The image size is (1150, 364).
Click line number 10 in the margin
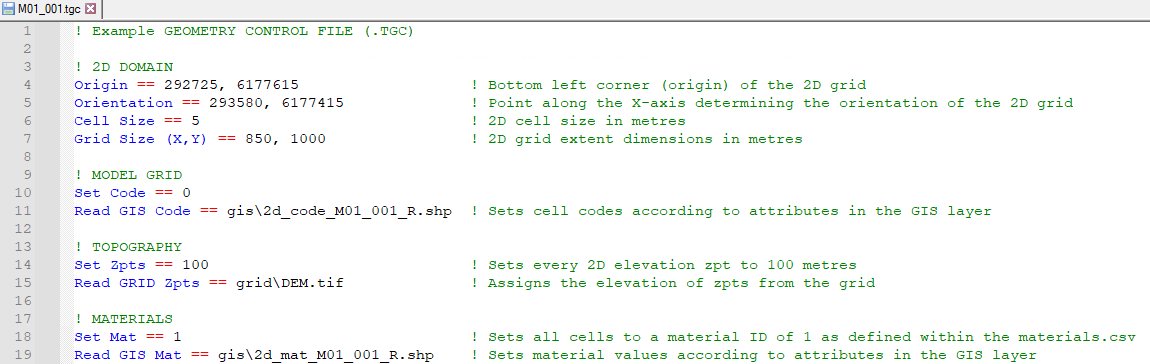(x=23, y=193)
